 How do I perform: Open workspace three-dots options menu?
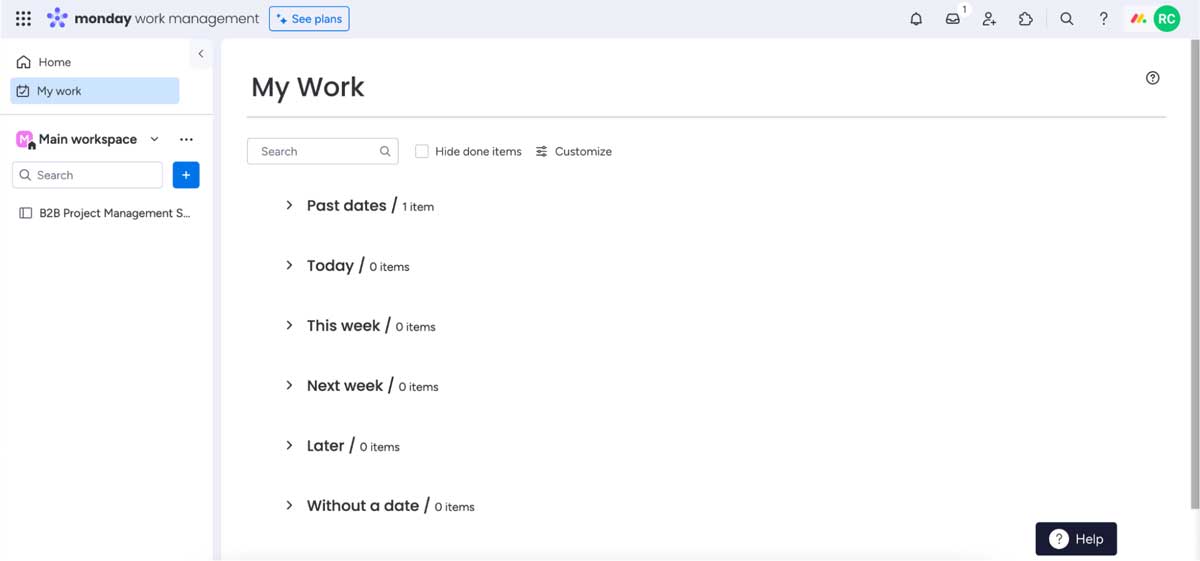click(x=186, y=139)
